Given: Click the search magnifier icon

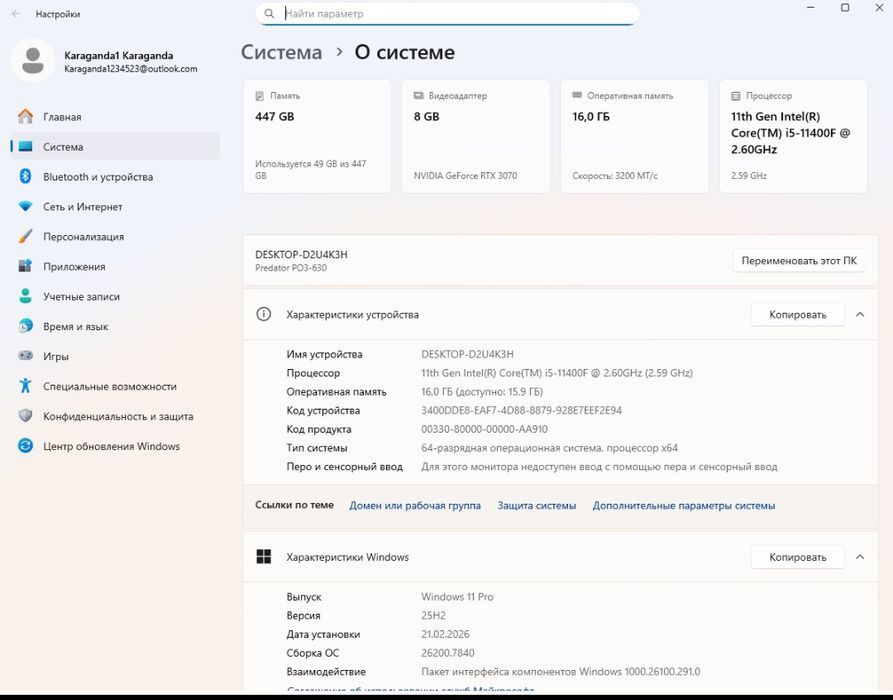Looking at the screenshot, I should (269, 14).
